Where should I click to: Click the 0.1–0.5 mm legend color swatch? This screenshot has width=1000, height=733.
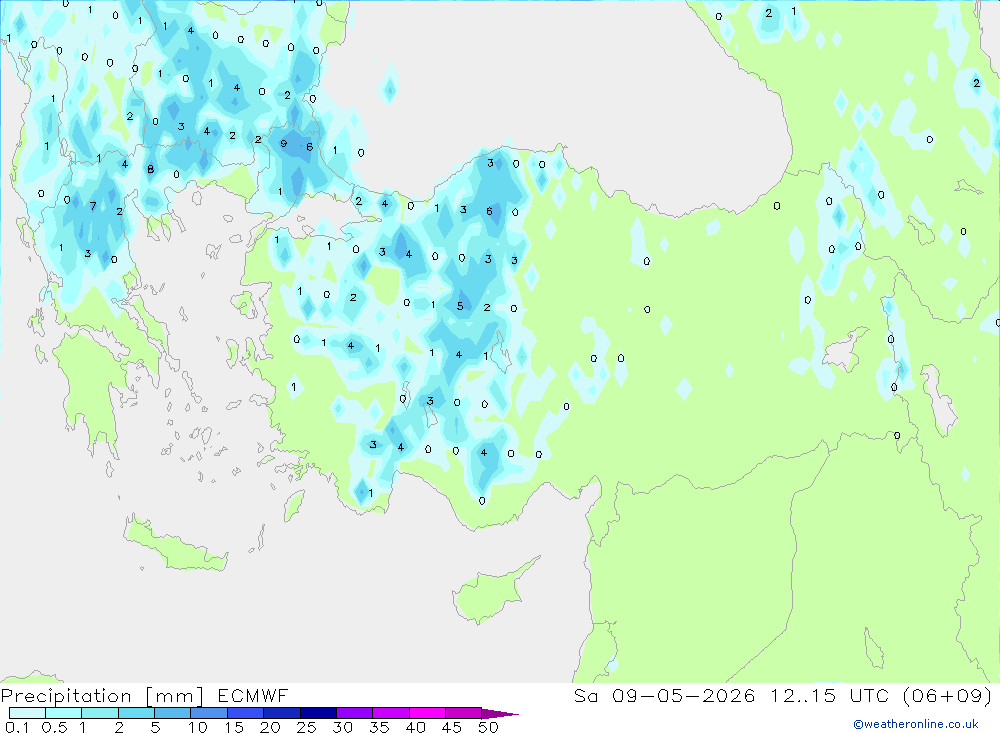[x=27, y=713]
